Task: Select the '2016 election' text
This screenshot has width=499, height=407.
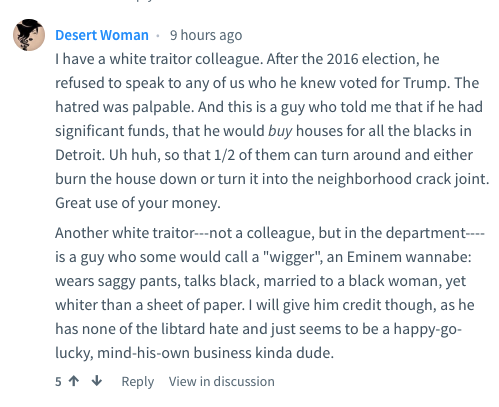Action: pos(371,59)
